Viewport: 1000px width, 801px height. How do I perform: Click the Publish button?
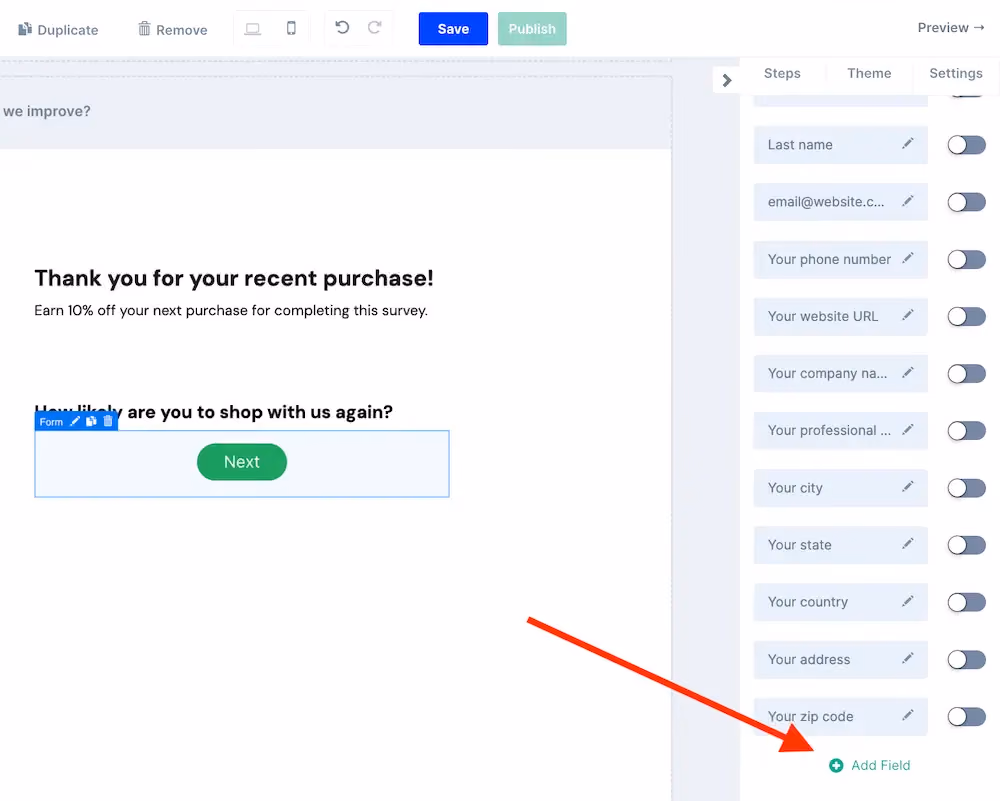(532, 29)
